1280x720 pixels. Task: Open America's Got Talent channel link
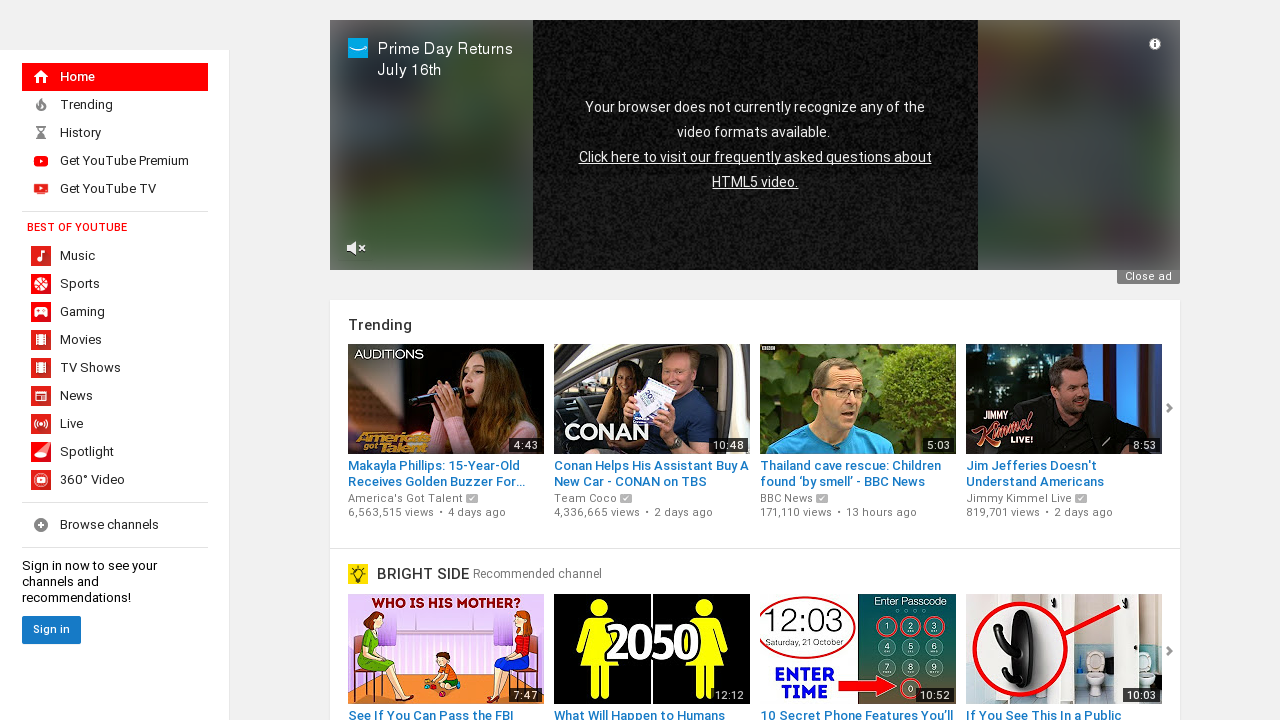405,498
